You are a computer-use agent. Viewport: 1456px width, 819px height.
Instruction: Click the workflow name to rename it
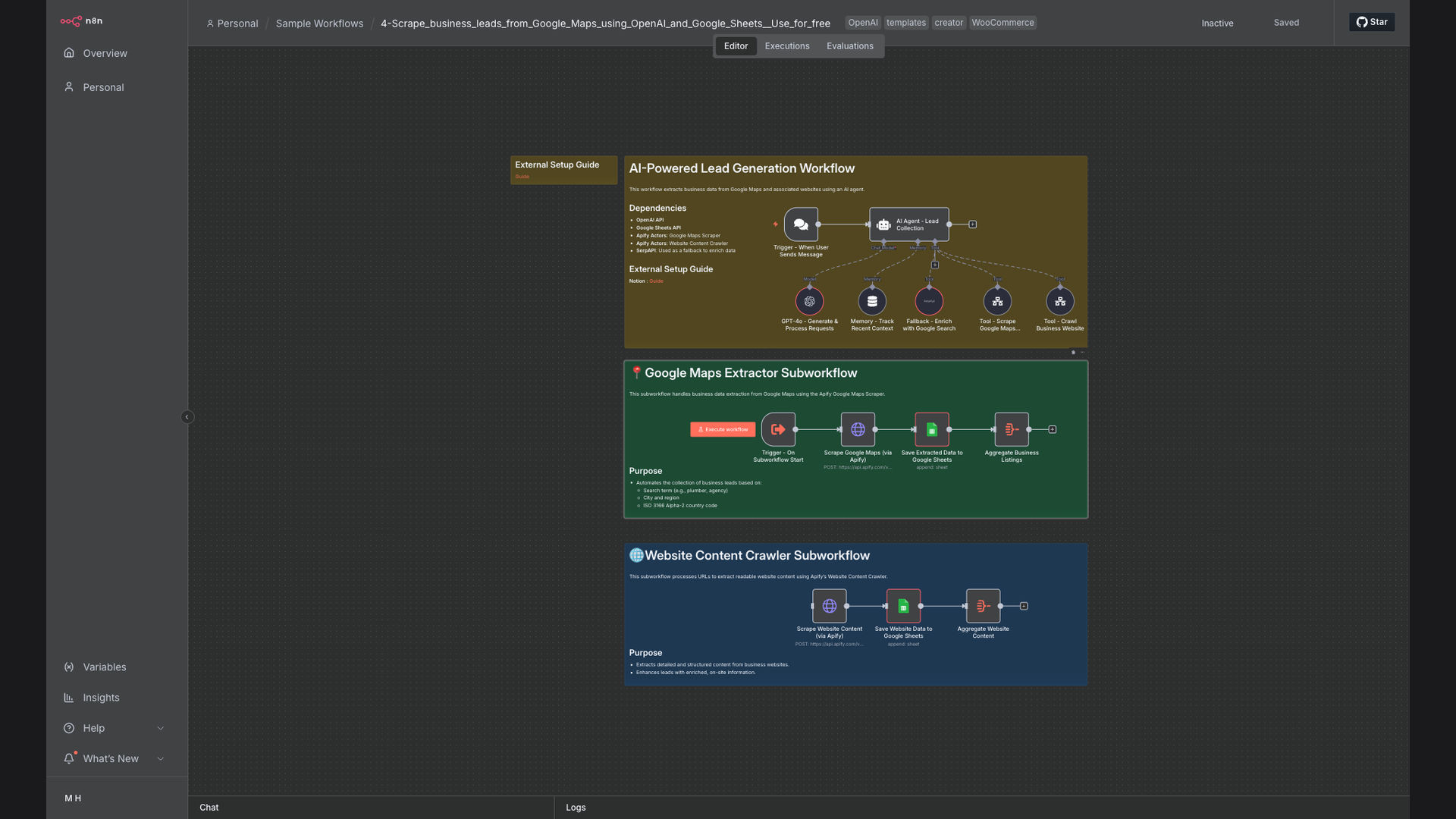click(x=605, y=24)
